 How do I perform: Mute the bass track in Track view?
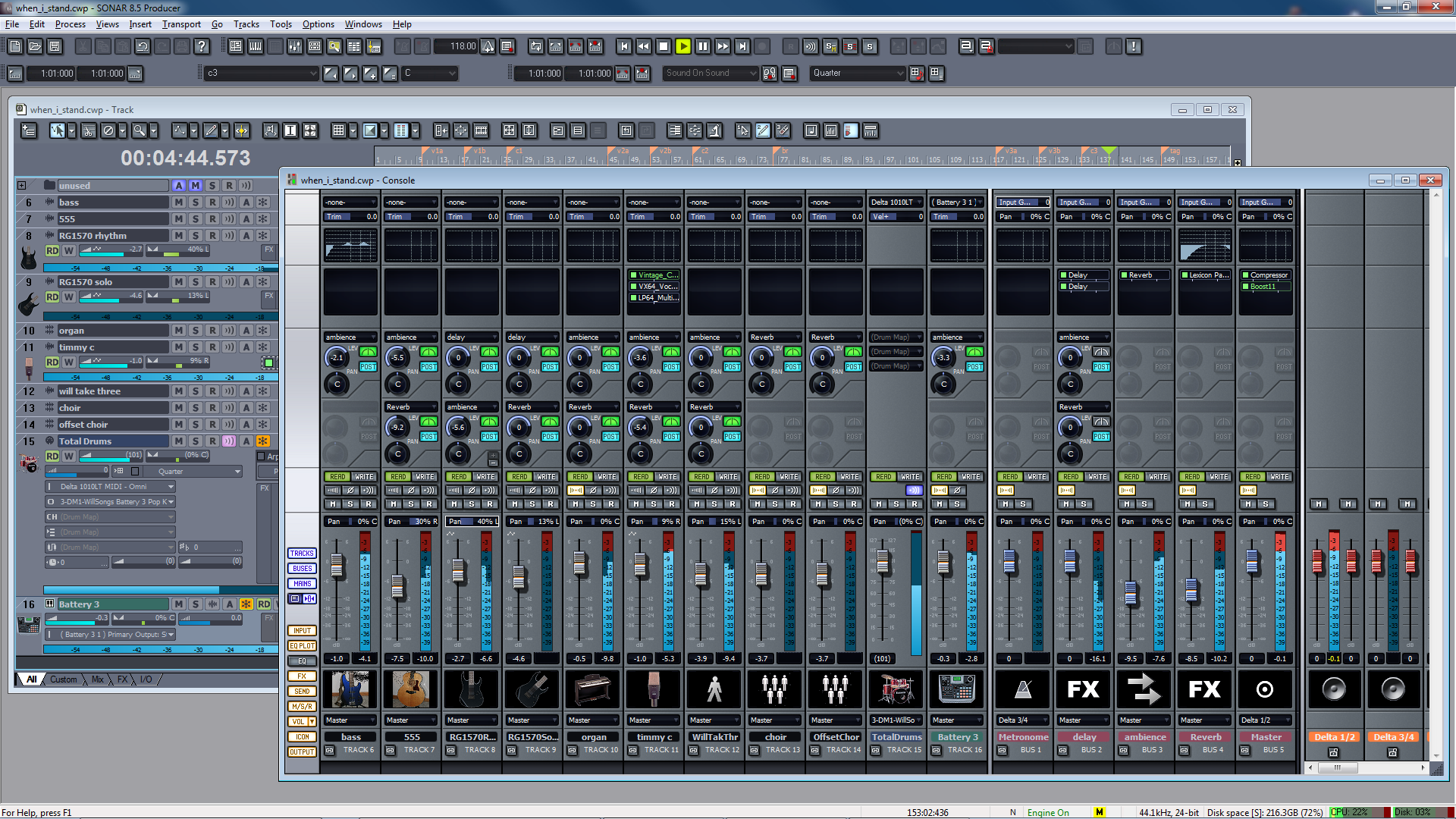[179, 202]
